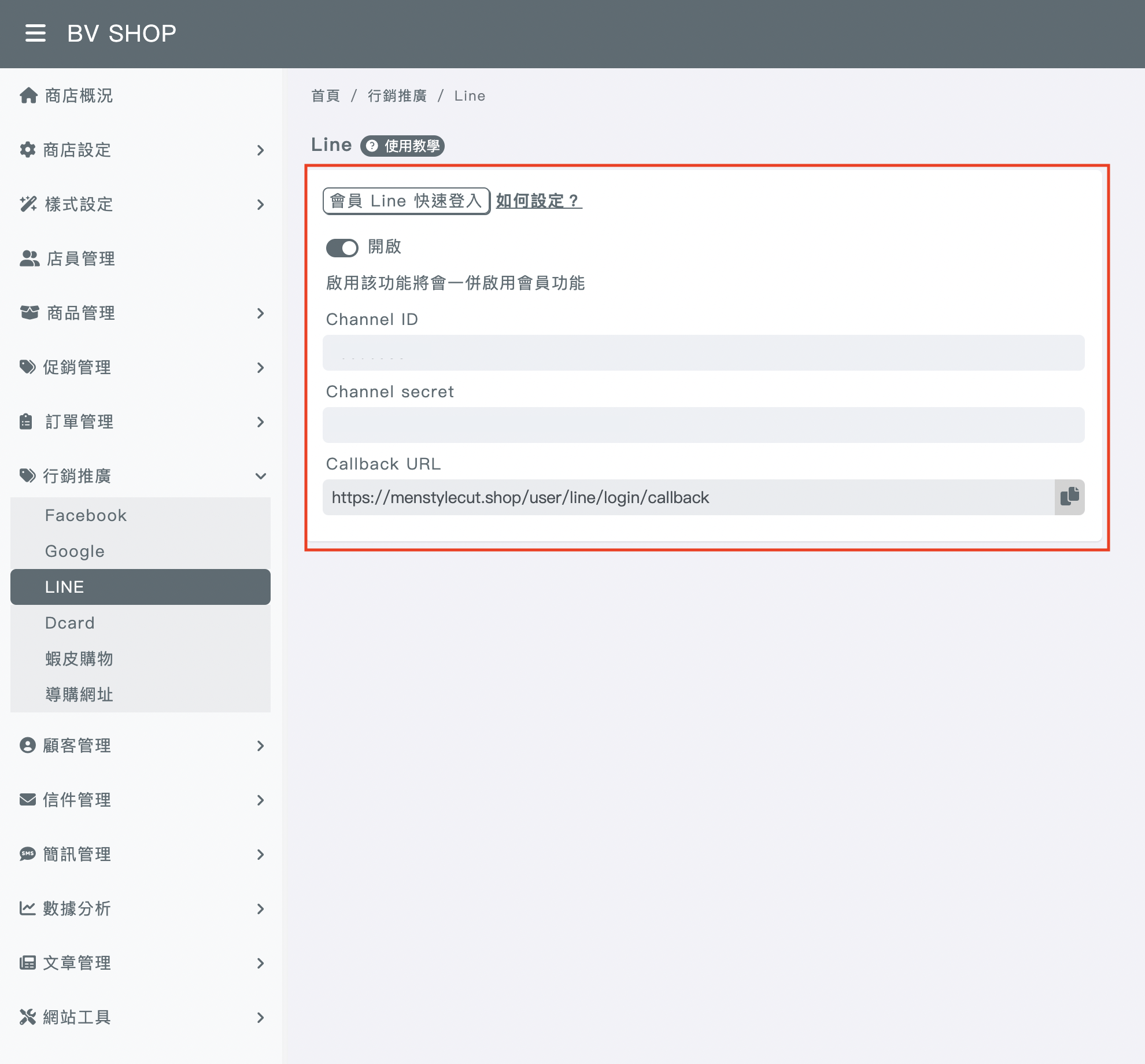The image size is (1145, 1064).
Task: Copy the Callback URL with copy icon
Action: (x=1069, y=497)
